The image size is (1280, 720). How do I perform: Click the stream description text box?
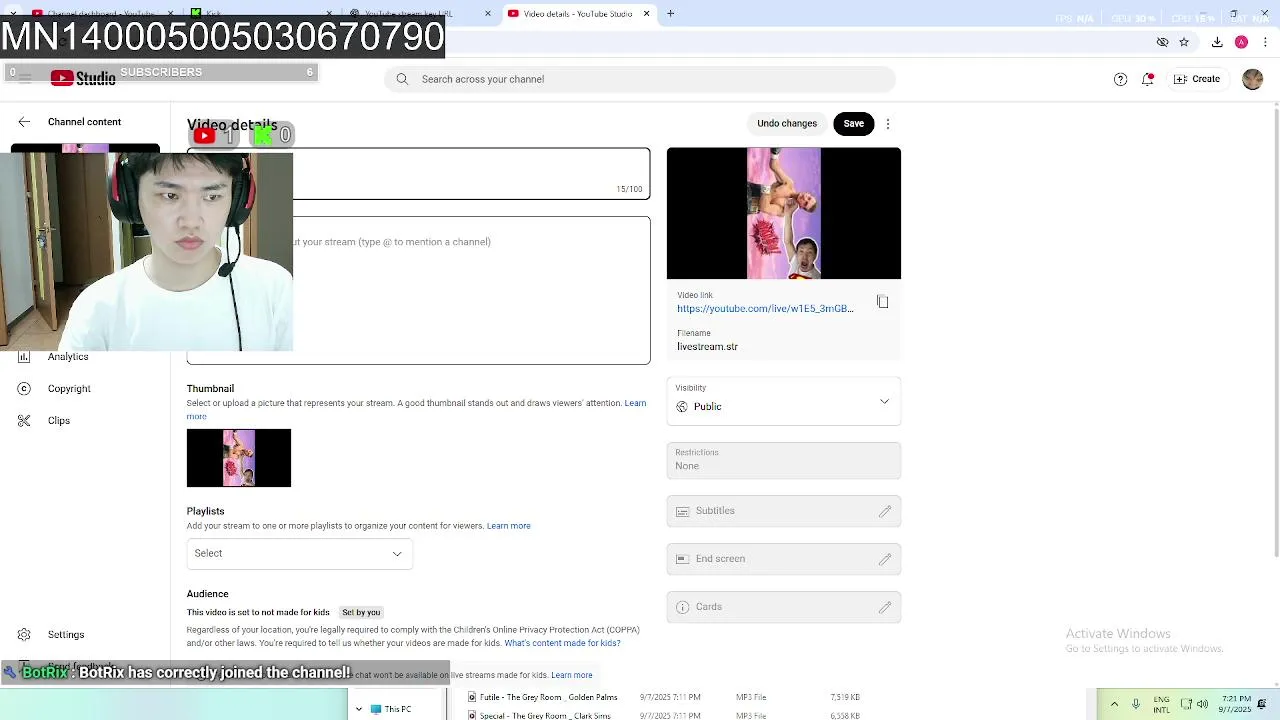tap(418, 290)
